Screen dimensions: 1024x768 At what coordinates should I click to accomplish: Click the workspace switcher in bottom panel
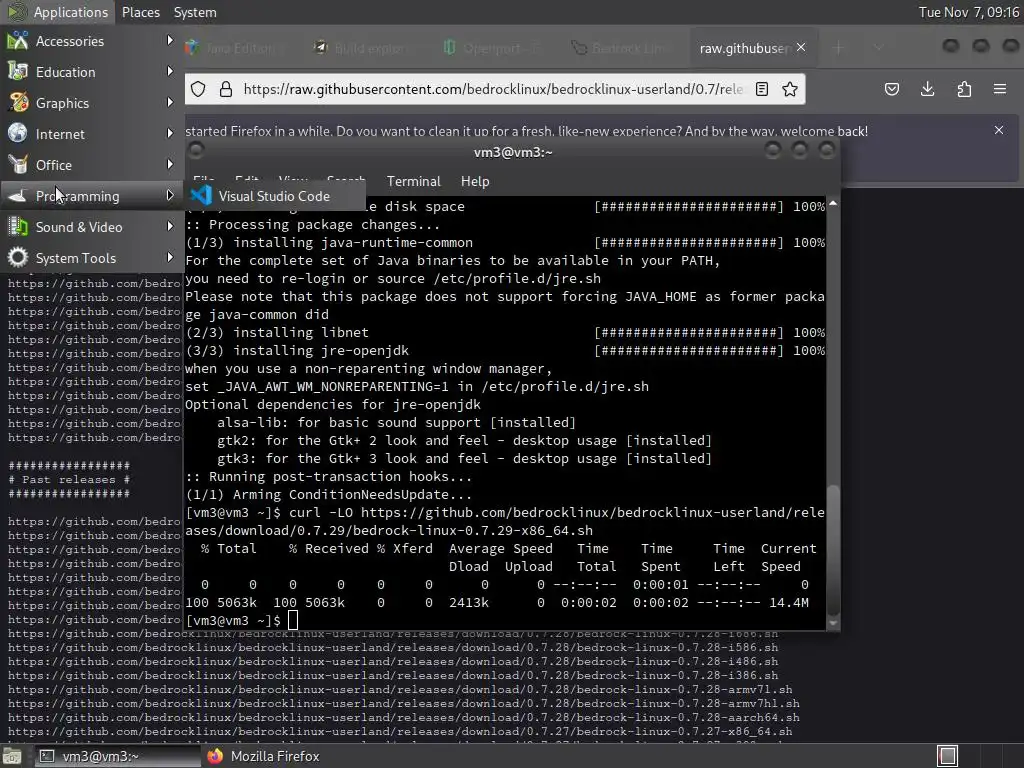[948, 756]
